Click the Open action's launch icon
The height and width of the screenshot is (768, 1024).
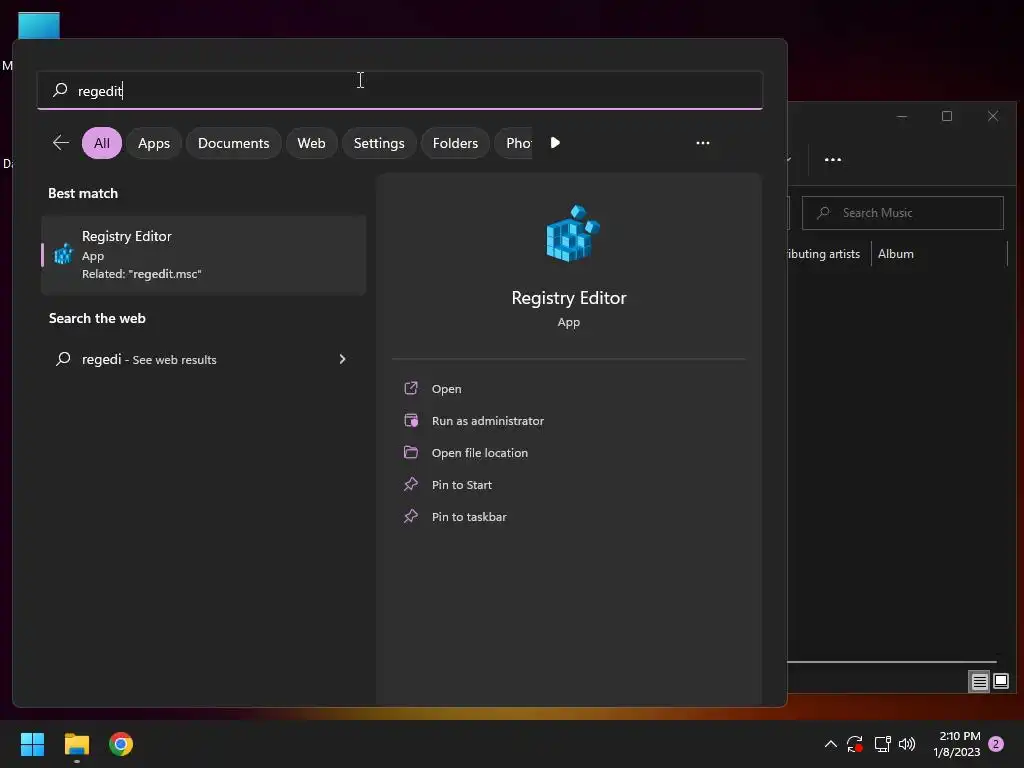411,388
